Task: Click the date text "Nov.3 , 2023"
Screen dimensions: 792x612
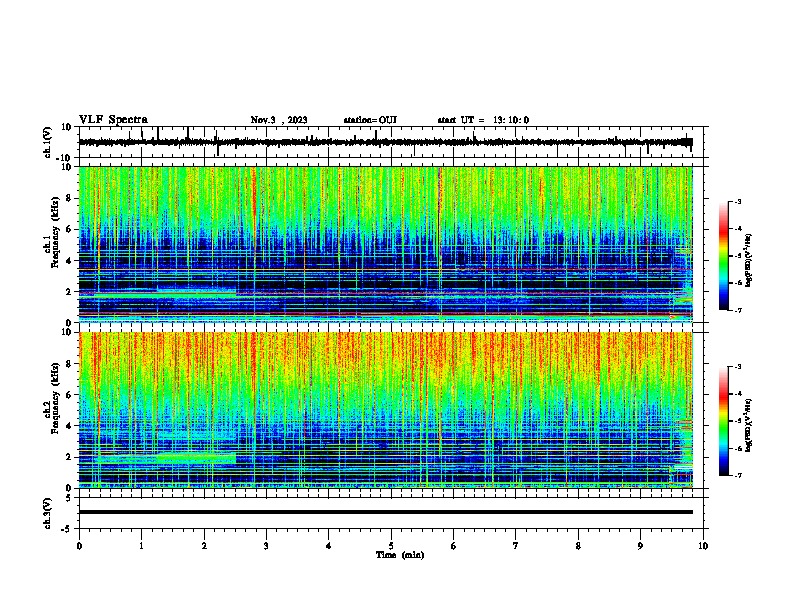Action: [279, 120]
